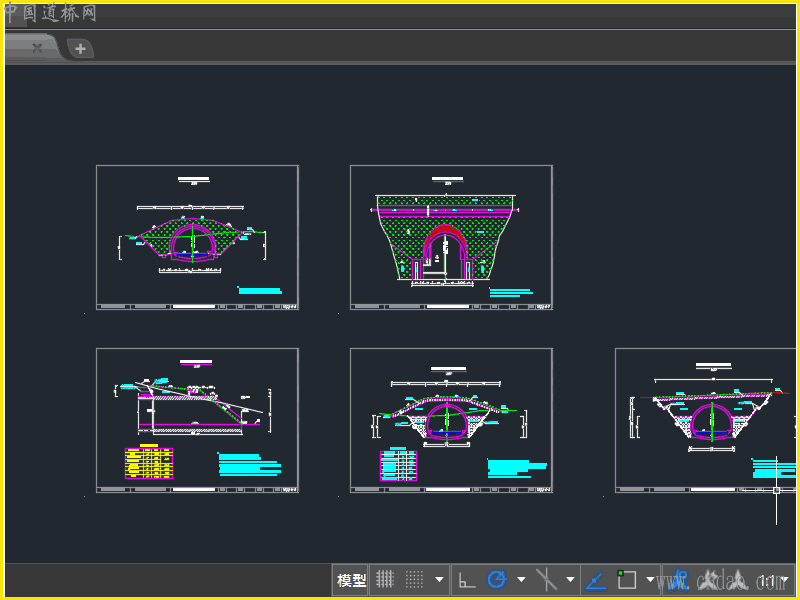Open the isometric drafting dropdown arrow
800x600 pixels.
point(571,580)
